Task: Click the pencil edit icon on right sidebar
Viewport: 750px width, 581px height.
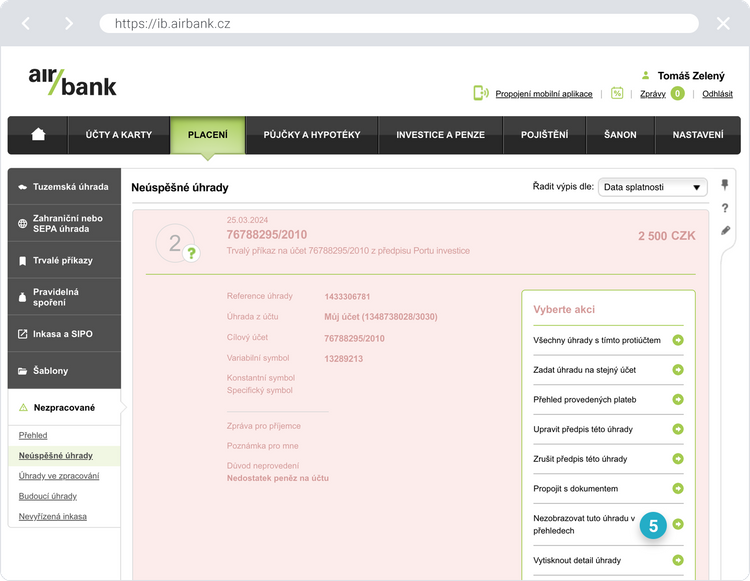Action: click(x=725, y=230)
